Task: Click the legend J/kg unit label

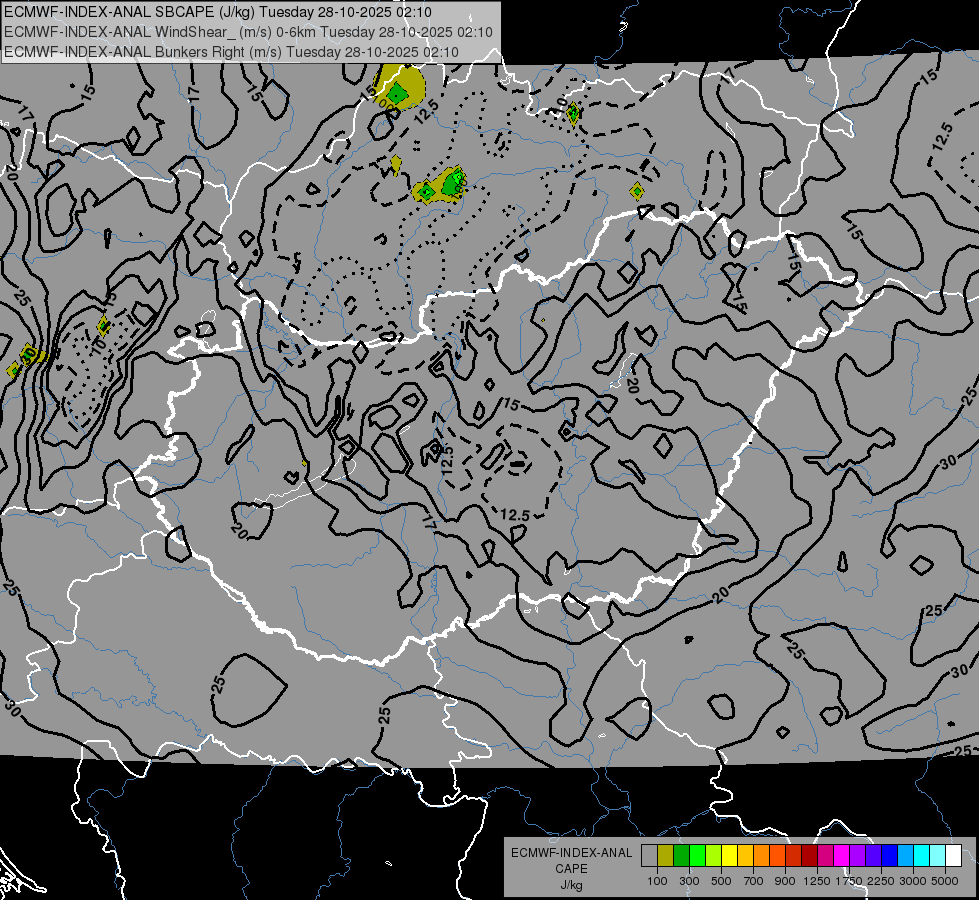Action: pos(571,885)
